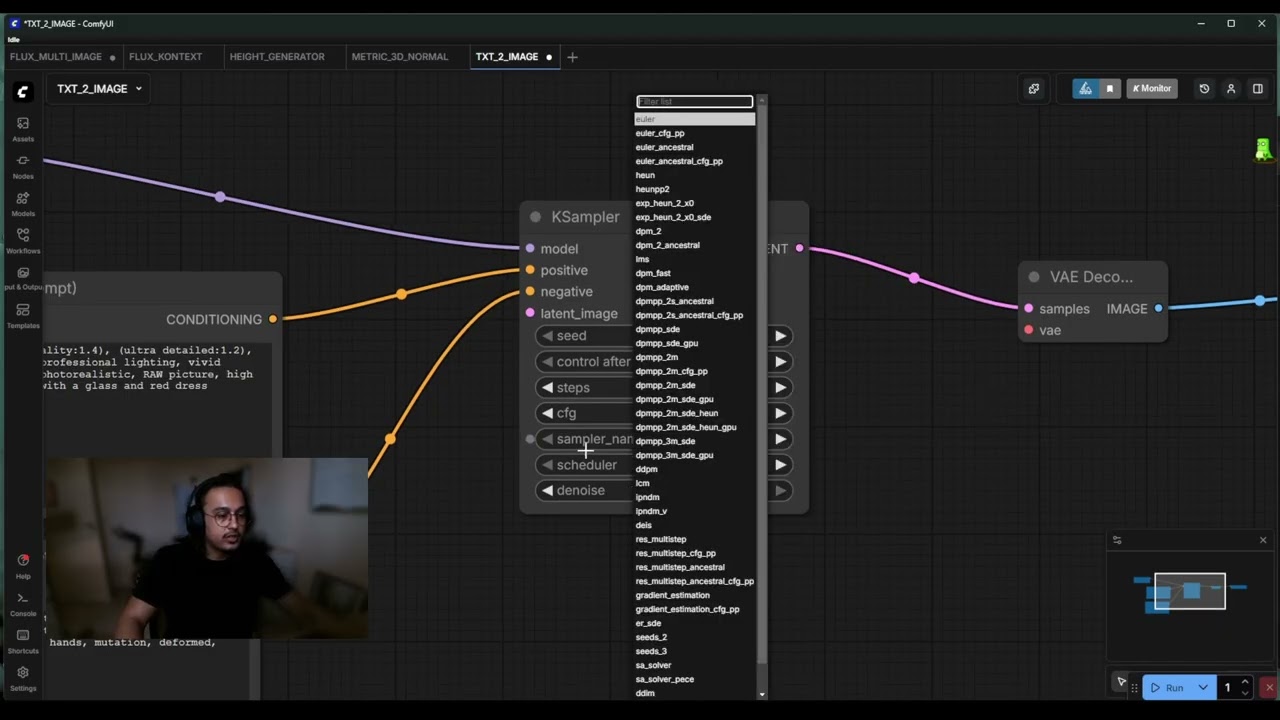The width and height of the screenshot is (1280, 720).
Task: Open minimap settings sliders icon
Action: pyautogui.click(x=1117, y=540)
